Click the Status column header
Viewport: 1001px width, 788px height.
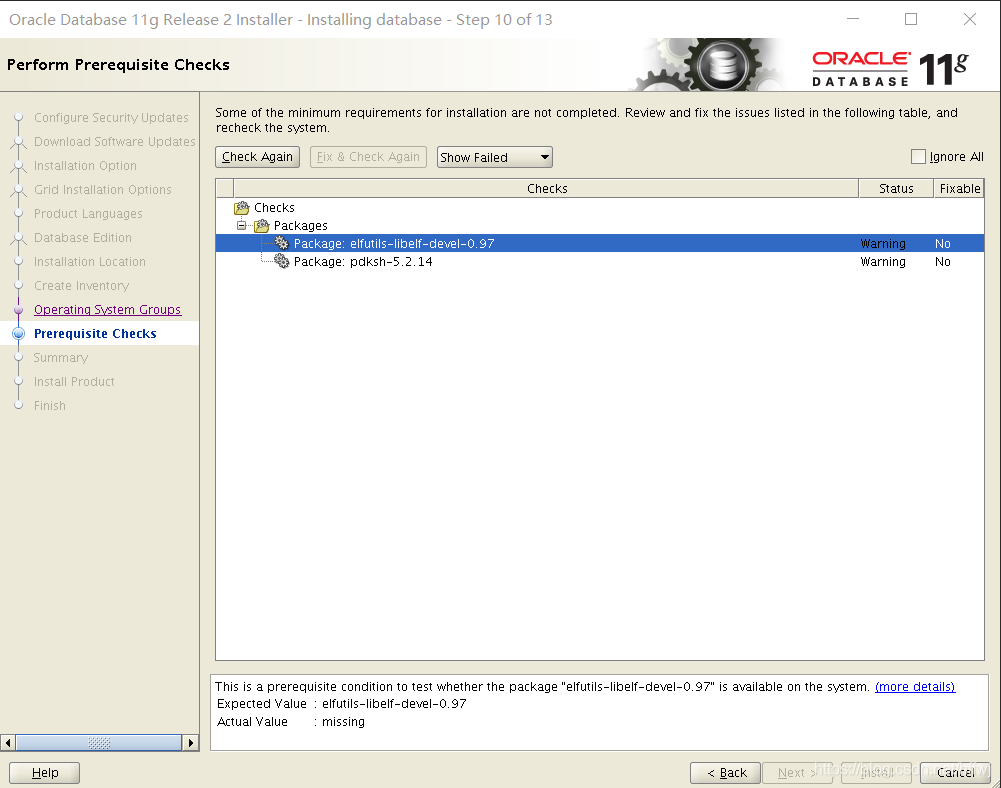896,188
